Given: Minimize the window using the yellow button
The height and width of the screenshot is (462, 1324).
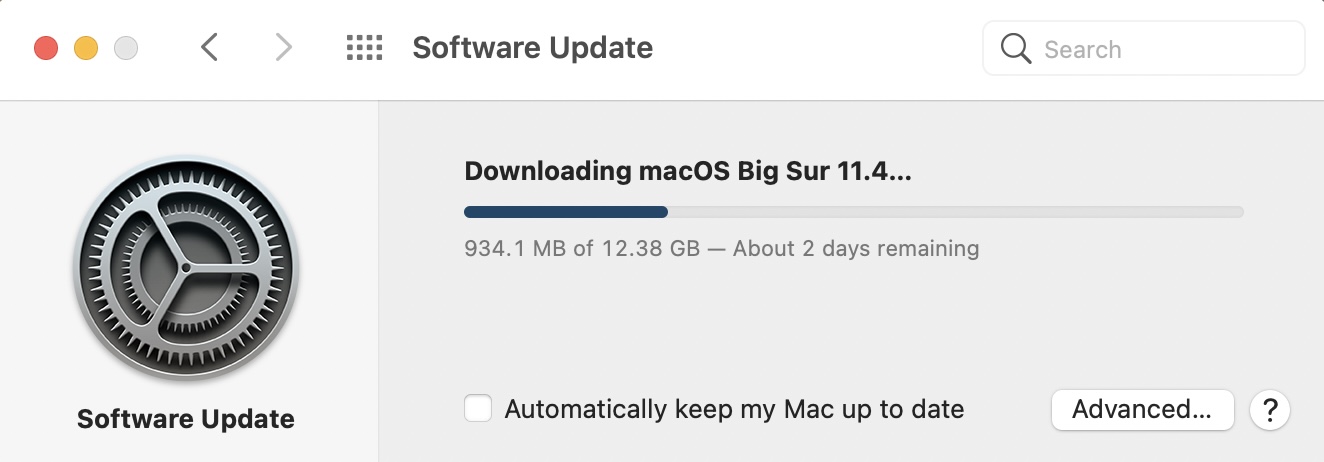Looking at the screenshot, I should coord(86,47).
